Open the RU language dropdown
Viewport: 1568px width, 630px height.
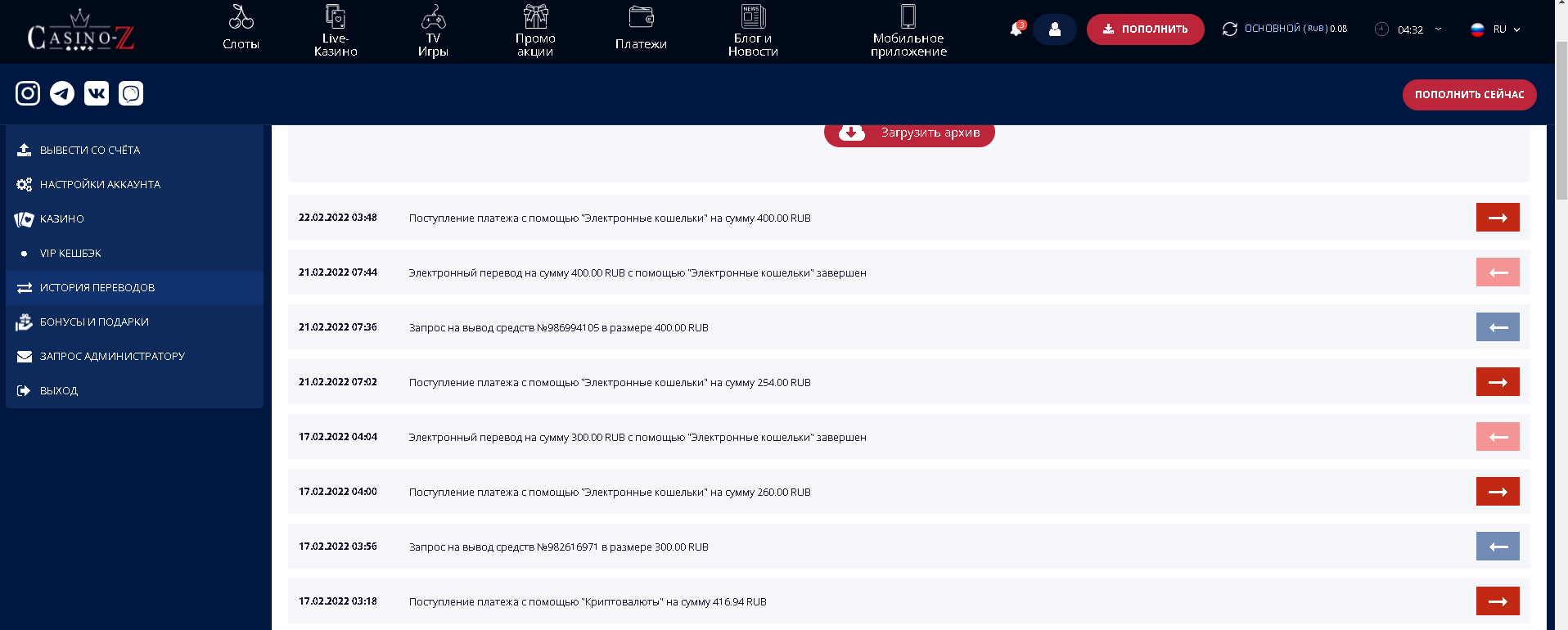[1506, 29]
